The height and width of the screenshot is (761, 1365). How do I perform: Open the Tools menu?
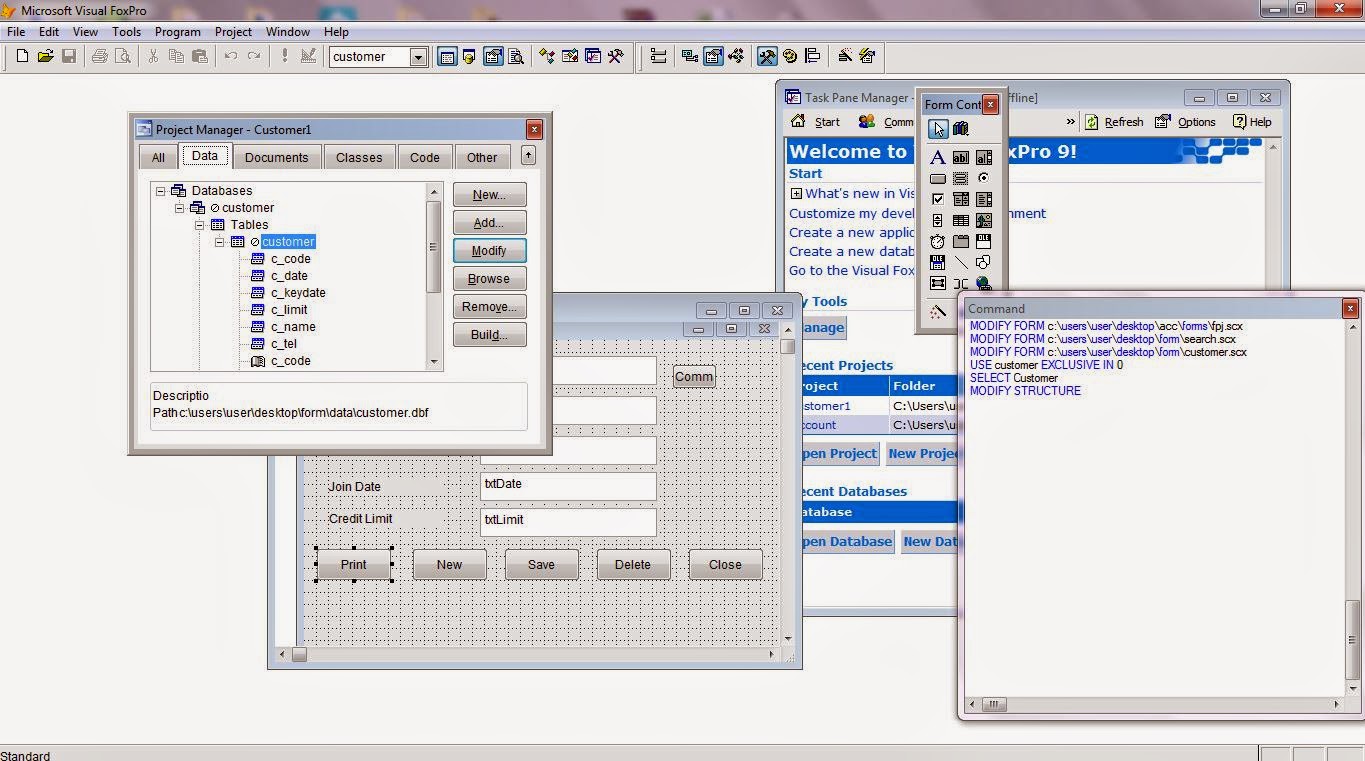coord(127,32)
